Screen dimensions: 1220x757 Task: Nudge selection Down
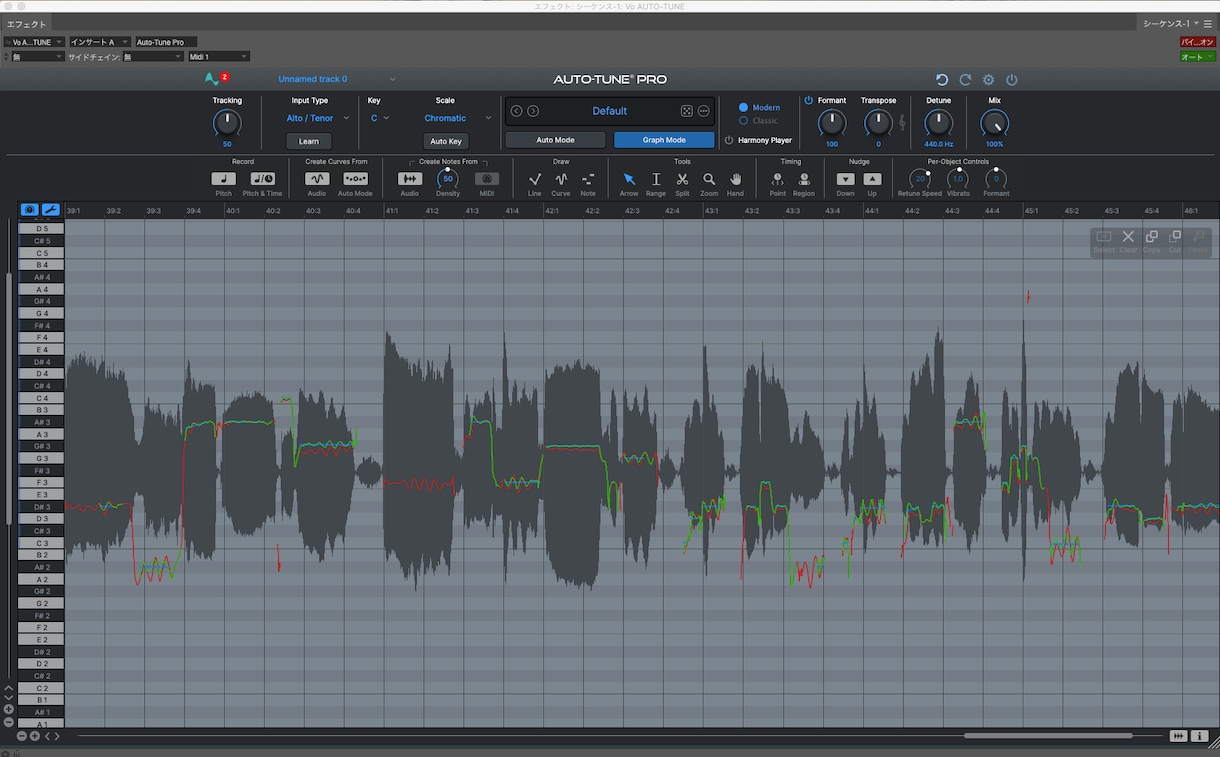click(x=846, y=179)
